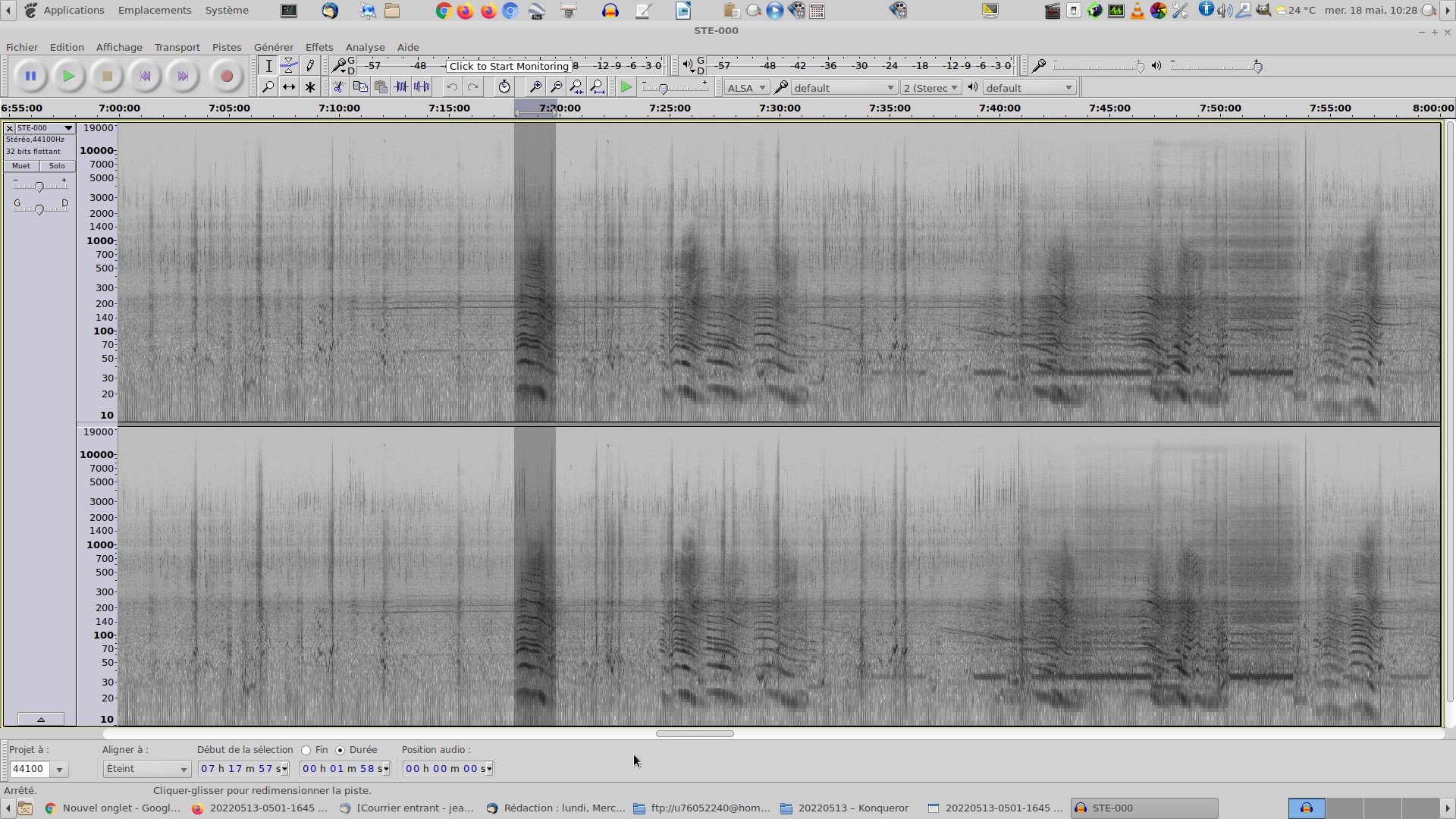
Task: Click Fit project in window icon
Action: 598,87
